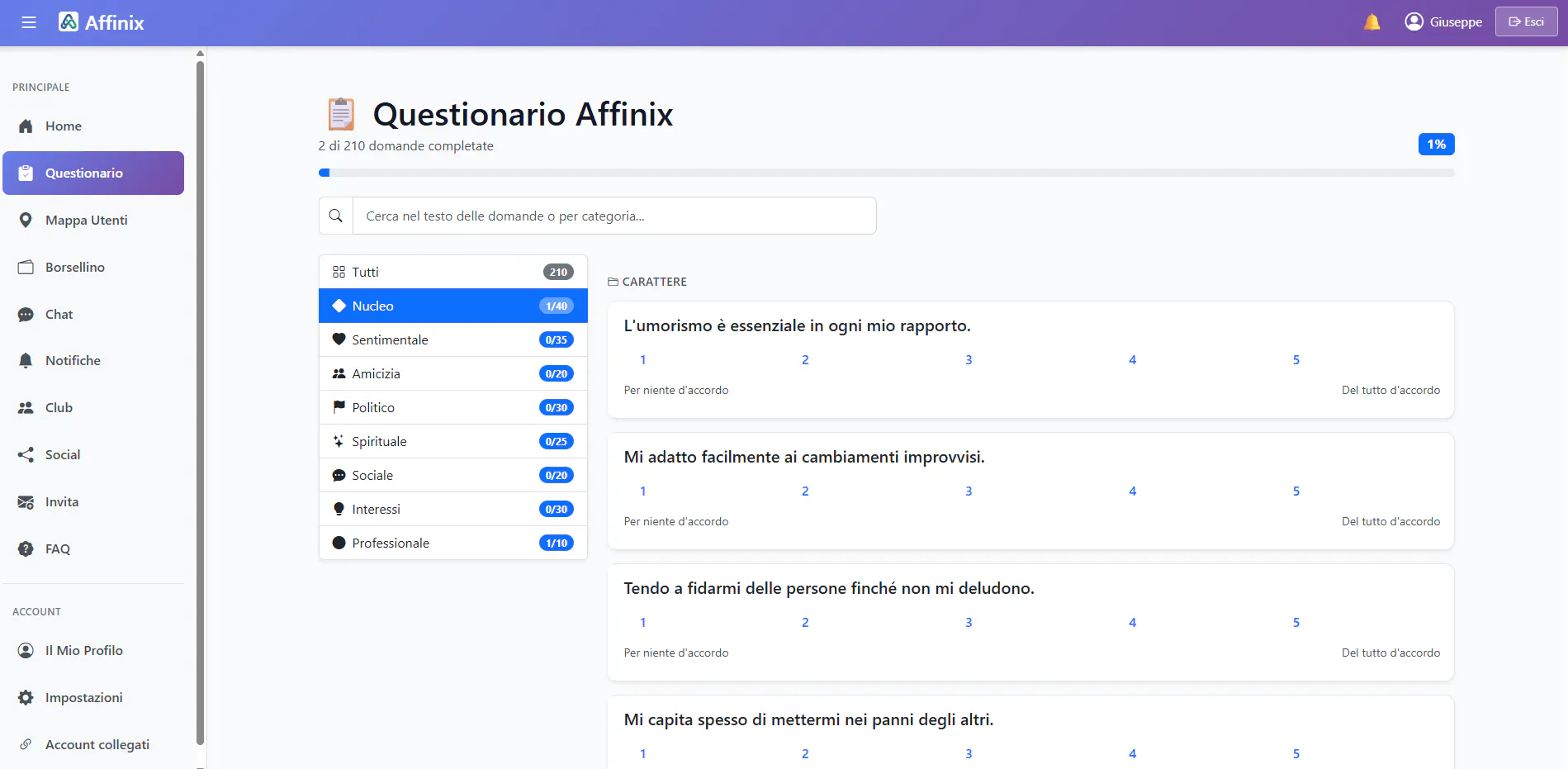
Task: Click the 1/10 badge on Professionale
Action: click(x=557, y=543)
